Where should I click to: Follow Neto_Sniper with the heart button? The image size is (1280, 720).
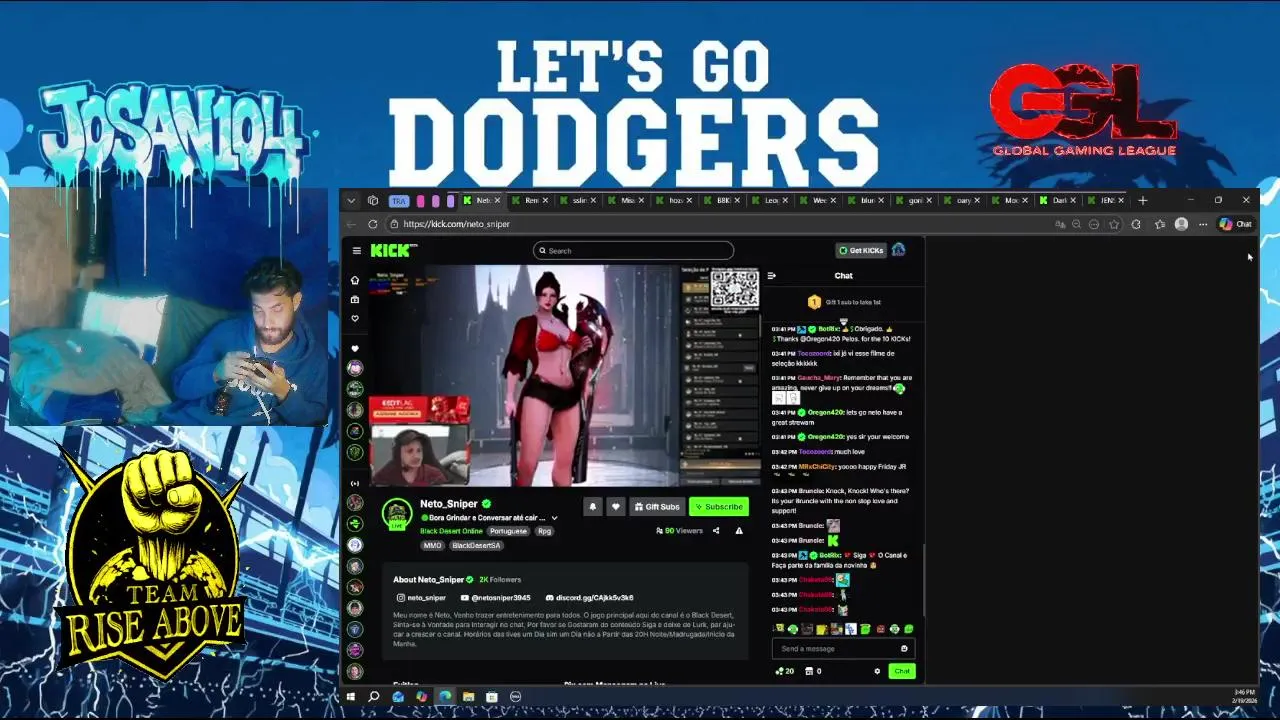tap(616, 507)
